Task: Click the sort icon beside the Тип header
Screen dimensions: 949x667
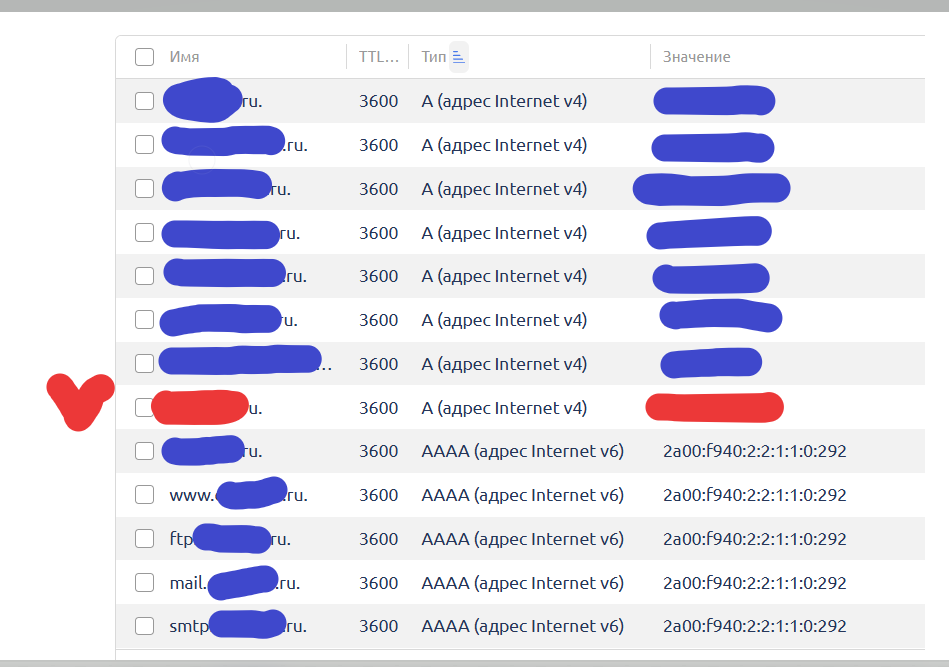Action: [459, 57]
